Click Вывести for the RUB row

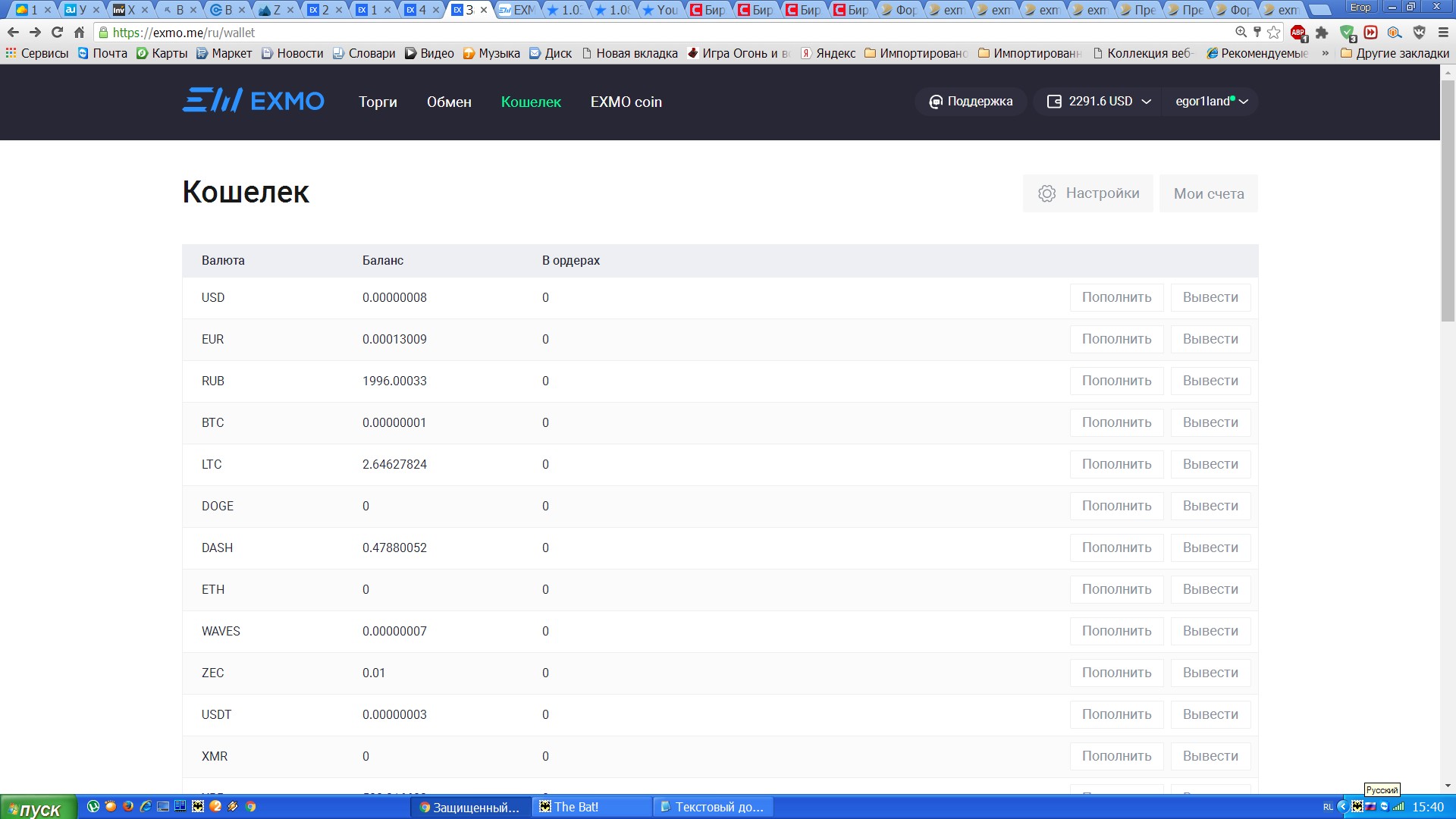click(x=1210, y=381)
